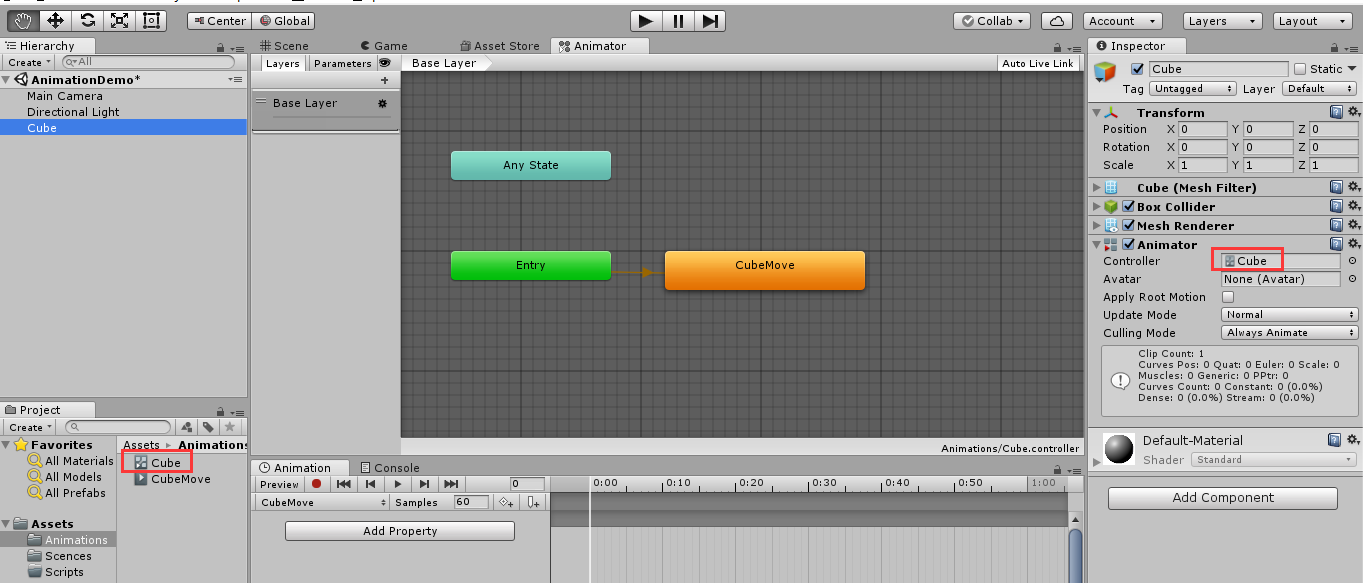Toggle the Animator layers panel eye icon

point(384,63)
